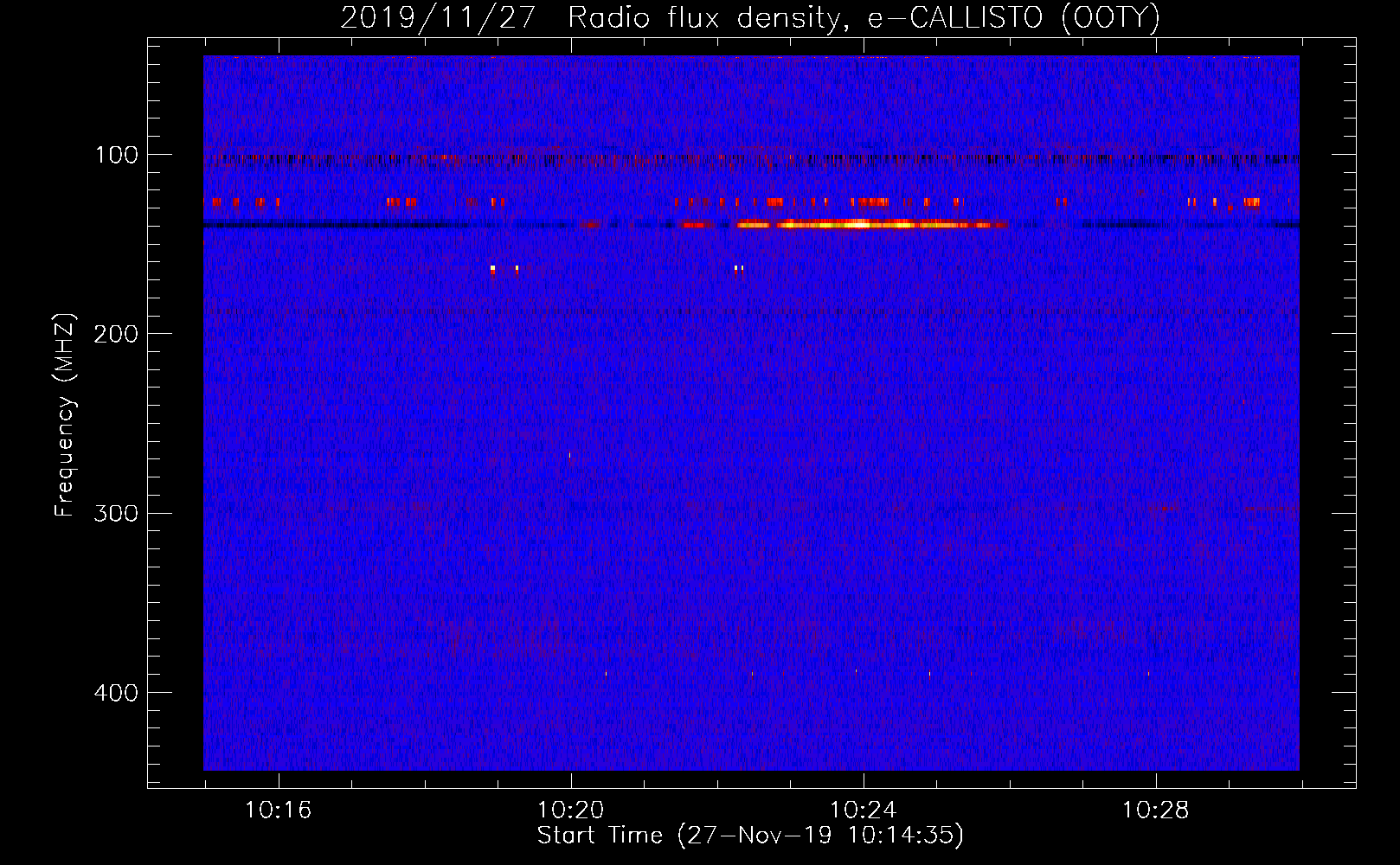This screenshot has width=1400, height=865.
Task: Click the bright yellow burst near 10:24
Action: [x=872, y=224]
